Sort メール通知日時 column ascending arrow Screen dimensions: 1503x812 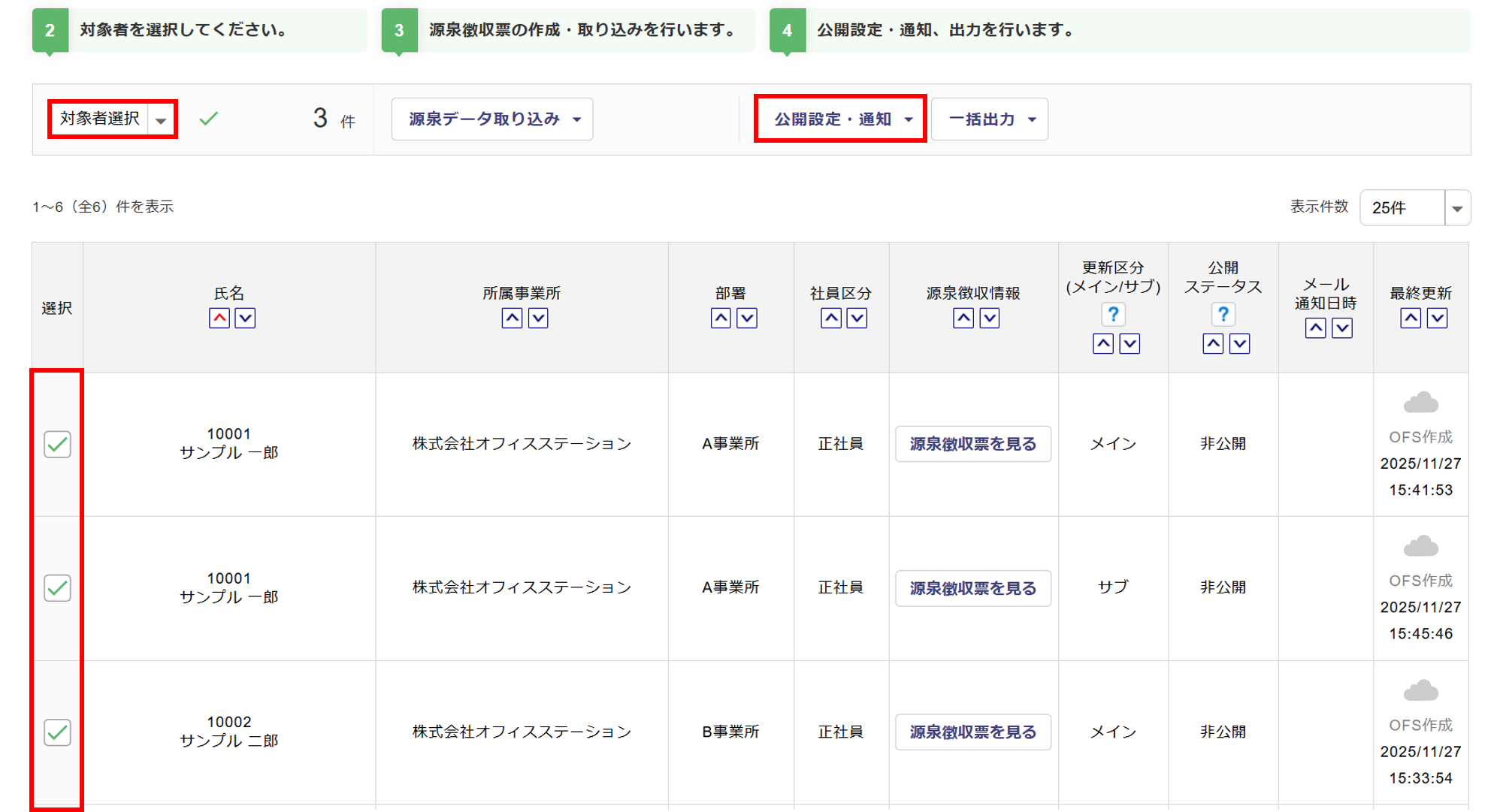pyautogui.click(x=1315, y=328)
